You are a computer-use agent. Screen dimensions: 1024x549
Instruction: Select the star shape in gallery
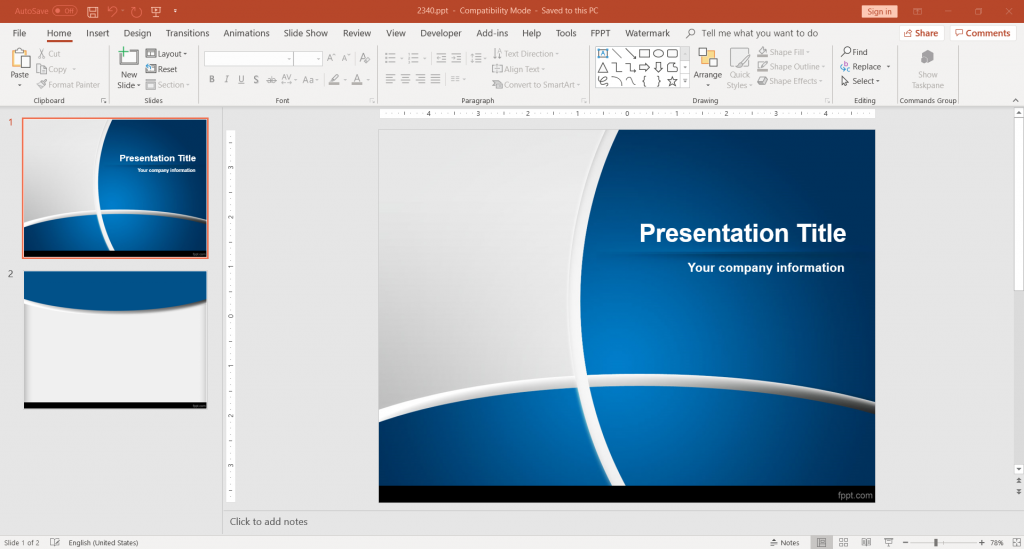tap(672, 81)
